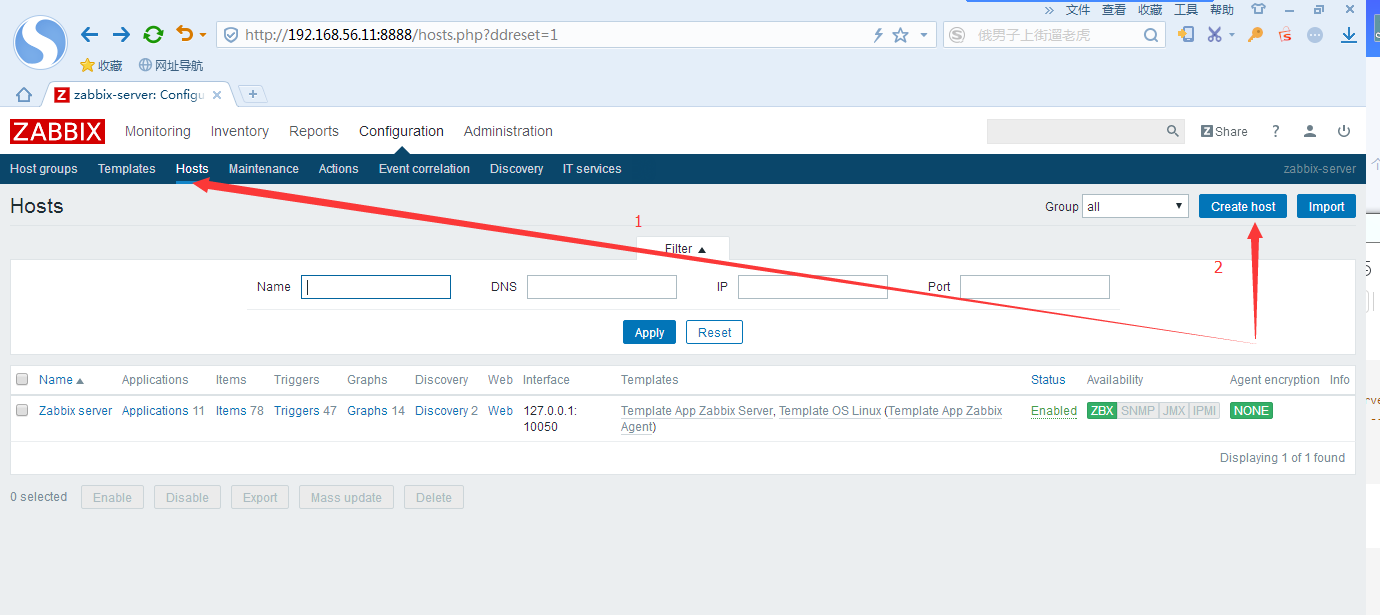Open the Monitoring menu
Viewport: 1380px width, 615px height.
tap(157, 131)
